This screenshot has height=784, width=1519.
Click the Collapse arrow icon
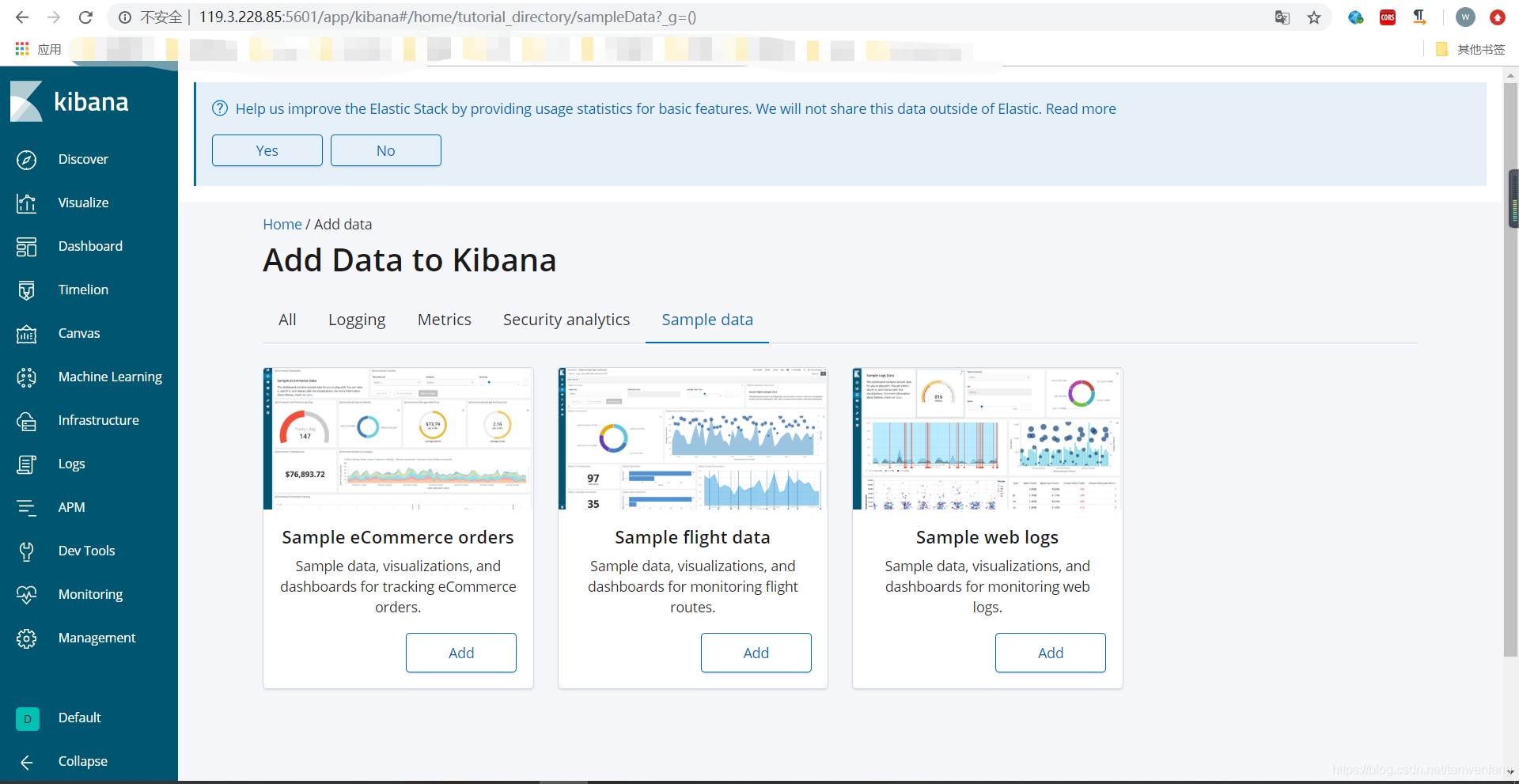[x=26, y=762]
